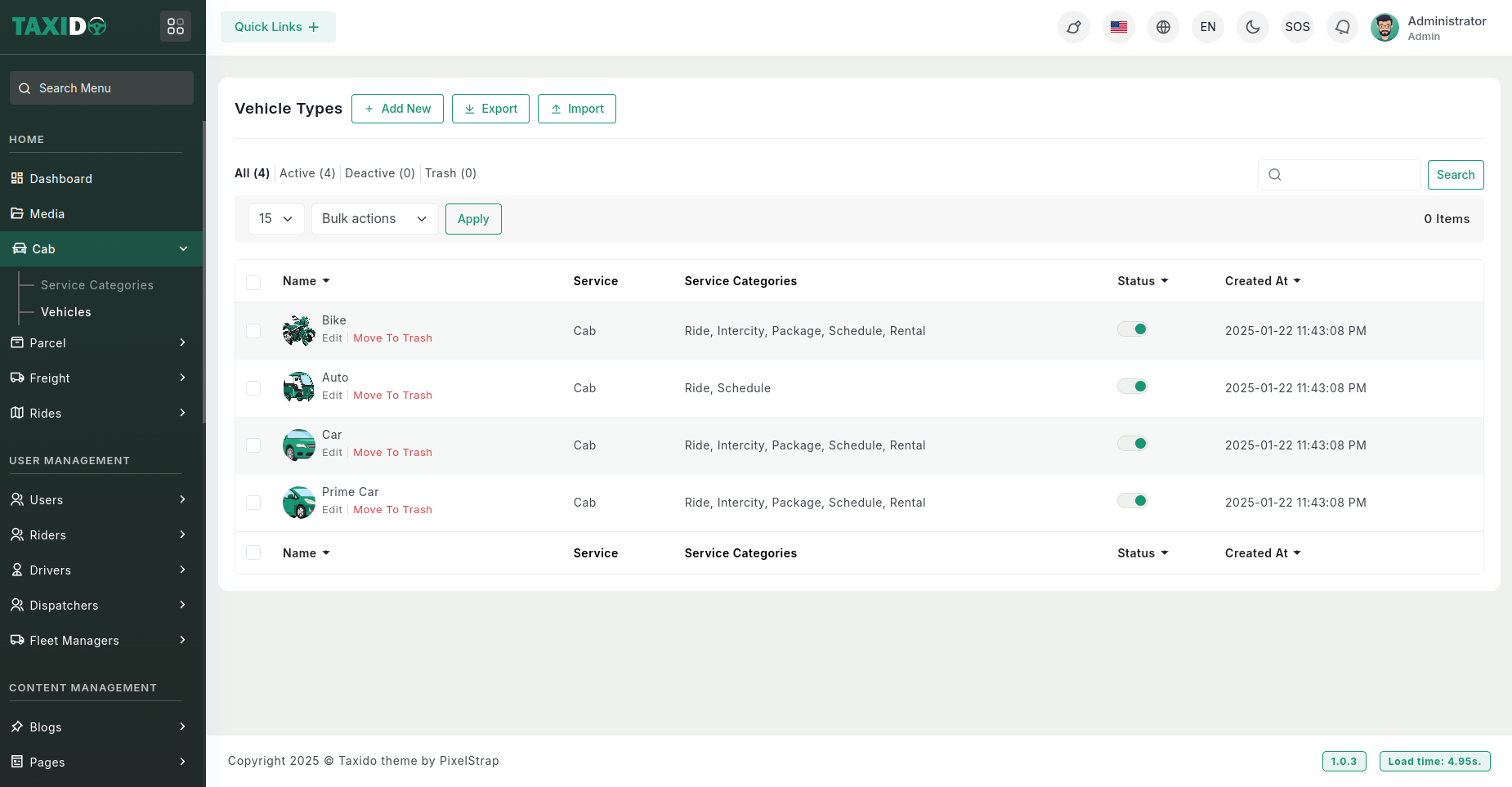Open Dashboard from the sidebar
Viewport: 1512px width, 787px height.
coord(60,179)
